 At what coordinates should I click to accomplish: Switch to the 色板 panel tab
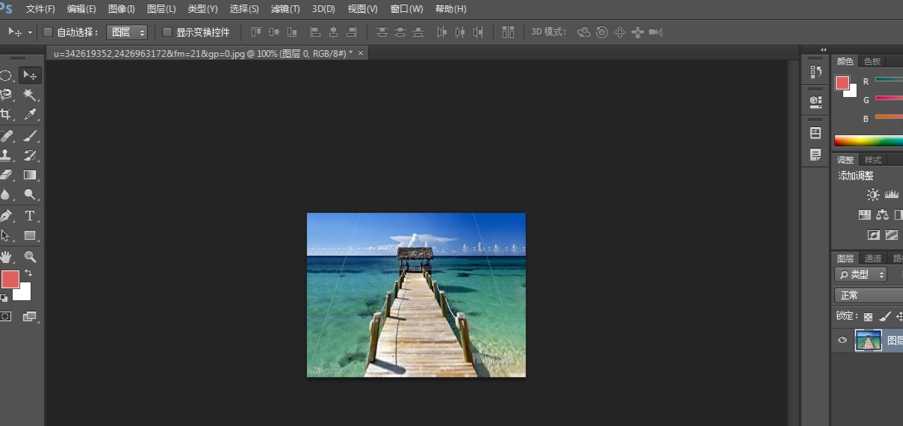873,61
